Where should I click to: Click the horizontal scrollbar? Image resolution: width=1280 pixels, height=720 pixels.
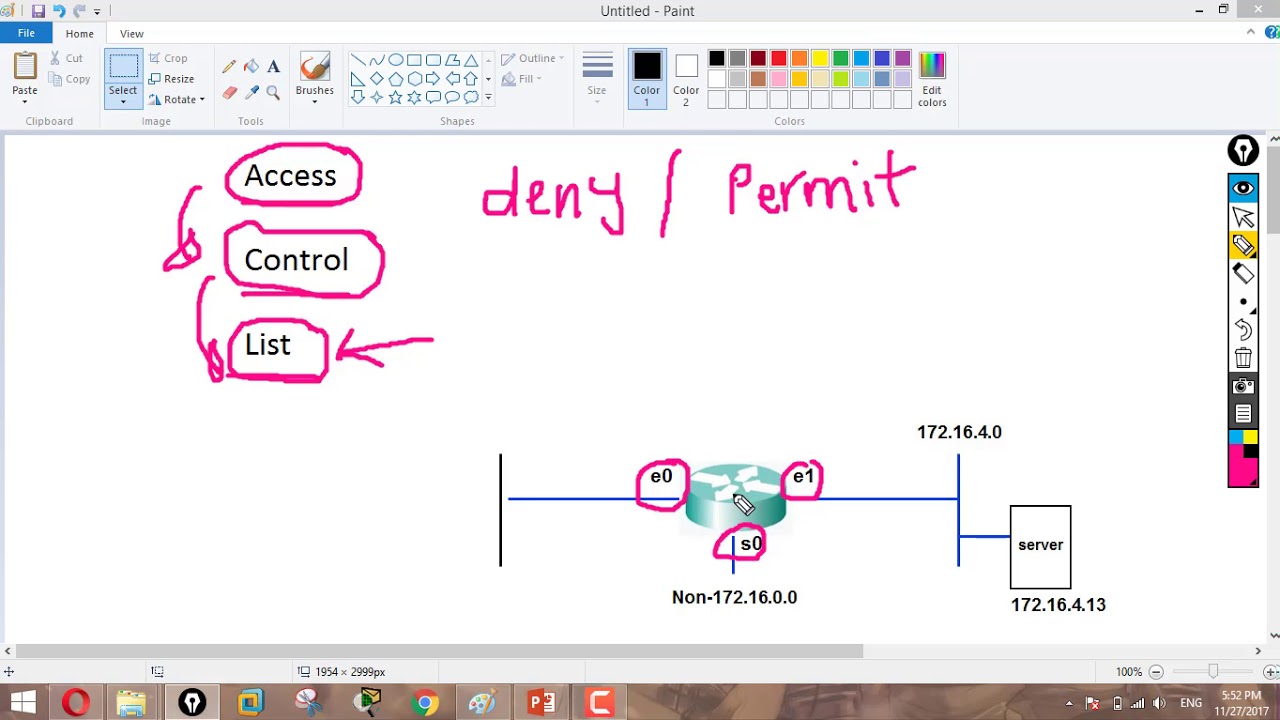click(x=439, y=651)
